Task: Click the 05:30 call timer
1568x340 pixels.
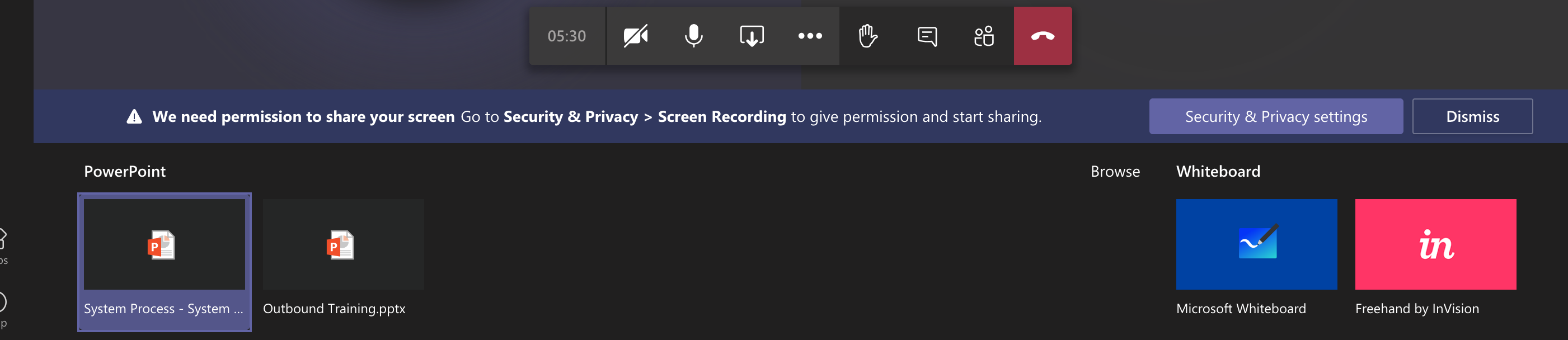Action: pyautogui.click(x=567, y=36)
